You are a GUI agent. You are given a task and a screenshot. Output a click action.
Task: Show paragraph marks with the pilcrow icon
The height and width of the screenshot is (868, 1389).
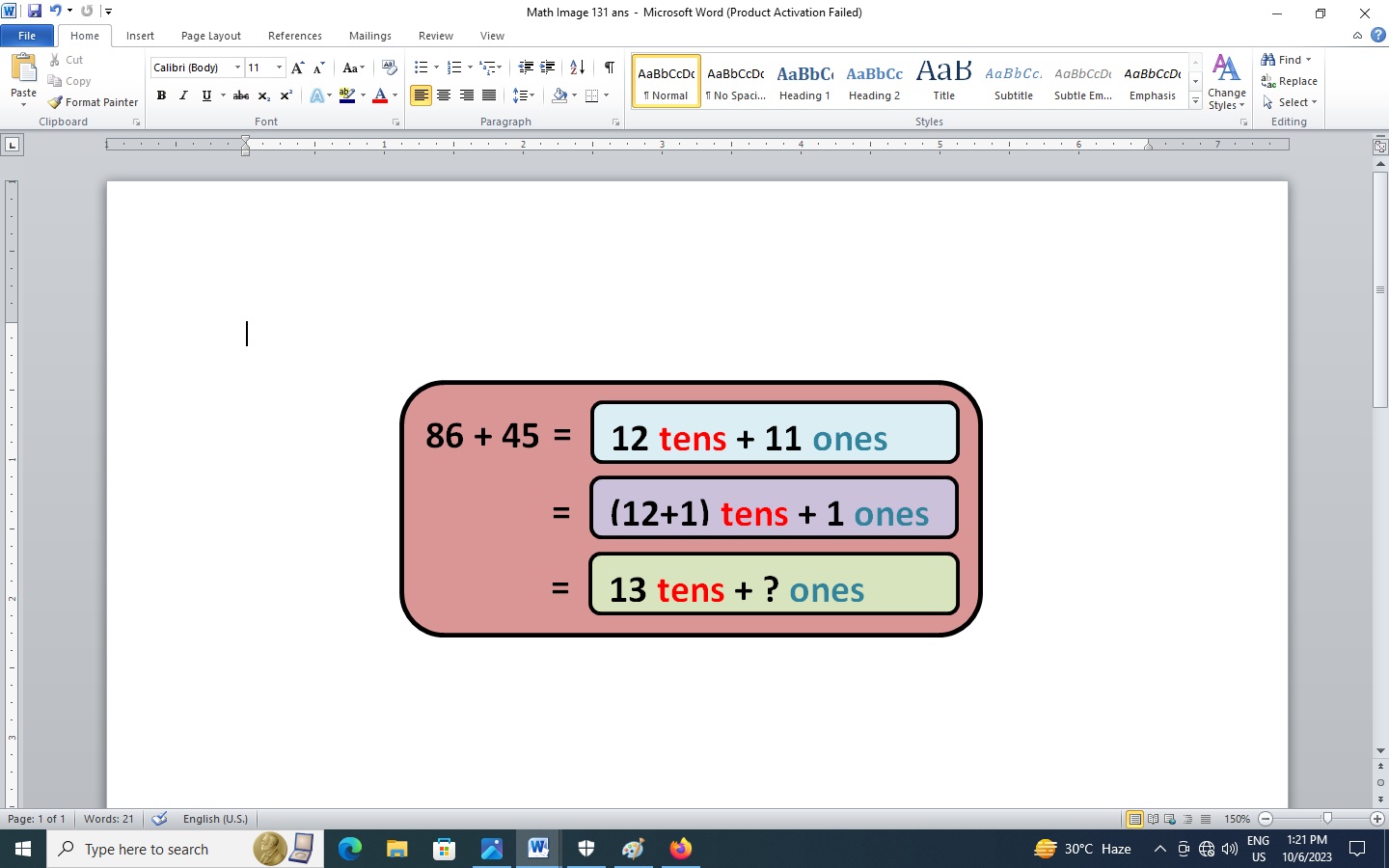pos(610,68)
